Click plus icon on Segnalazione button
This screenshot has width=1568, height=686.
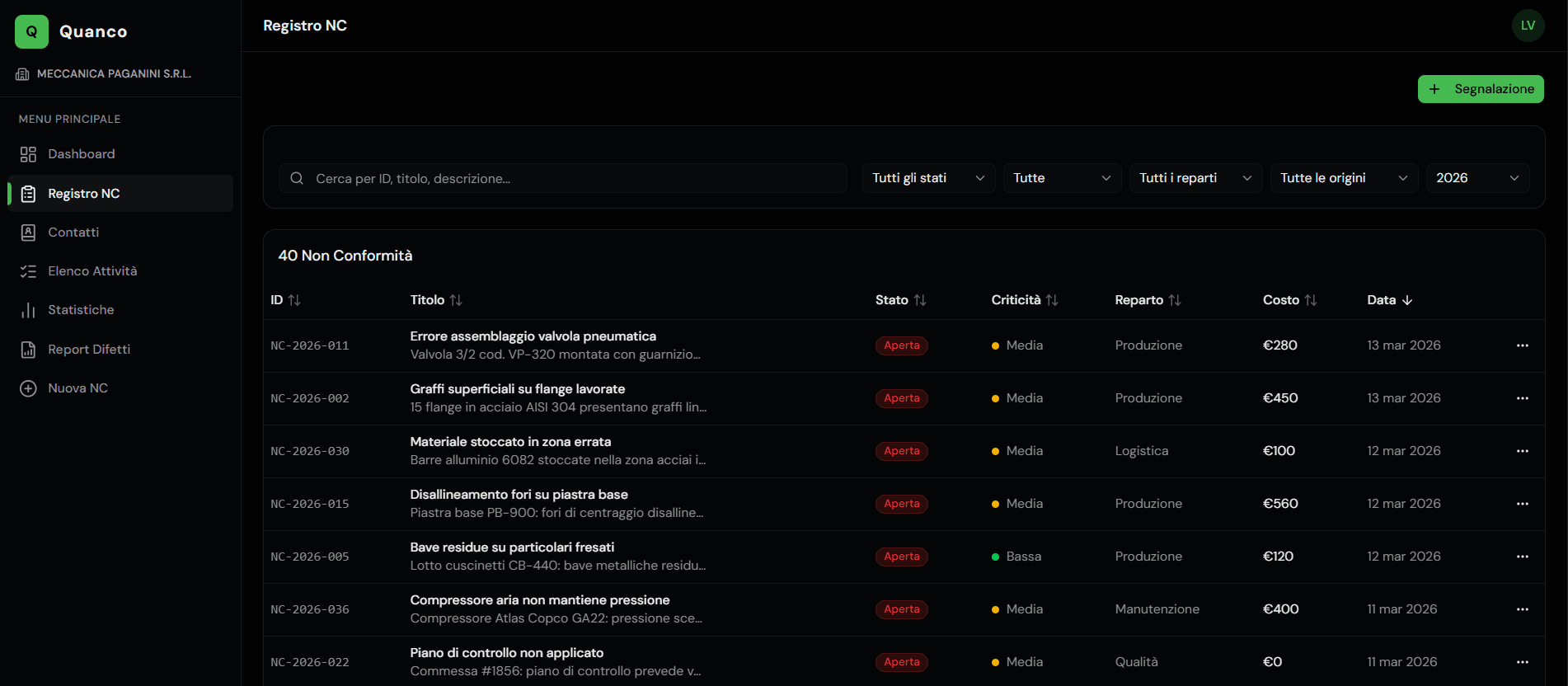click(1434, 89)
